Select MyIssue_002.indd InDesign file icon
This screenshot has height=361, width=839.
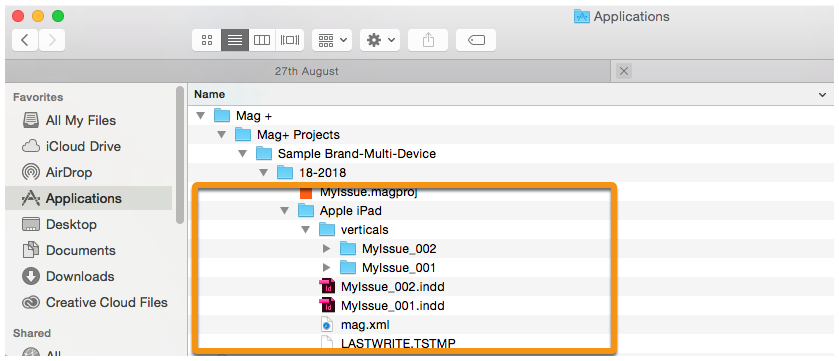tap(327, 287)
